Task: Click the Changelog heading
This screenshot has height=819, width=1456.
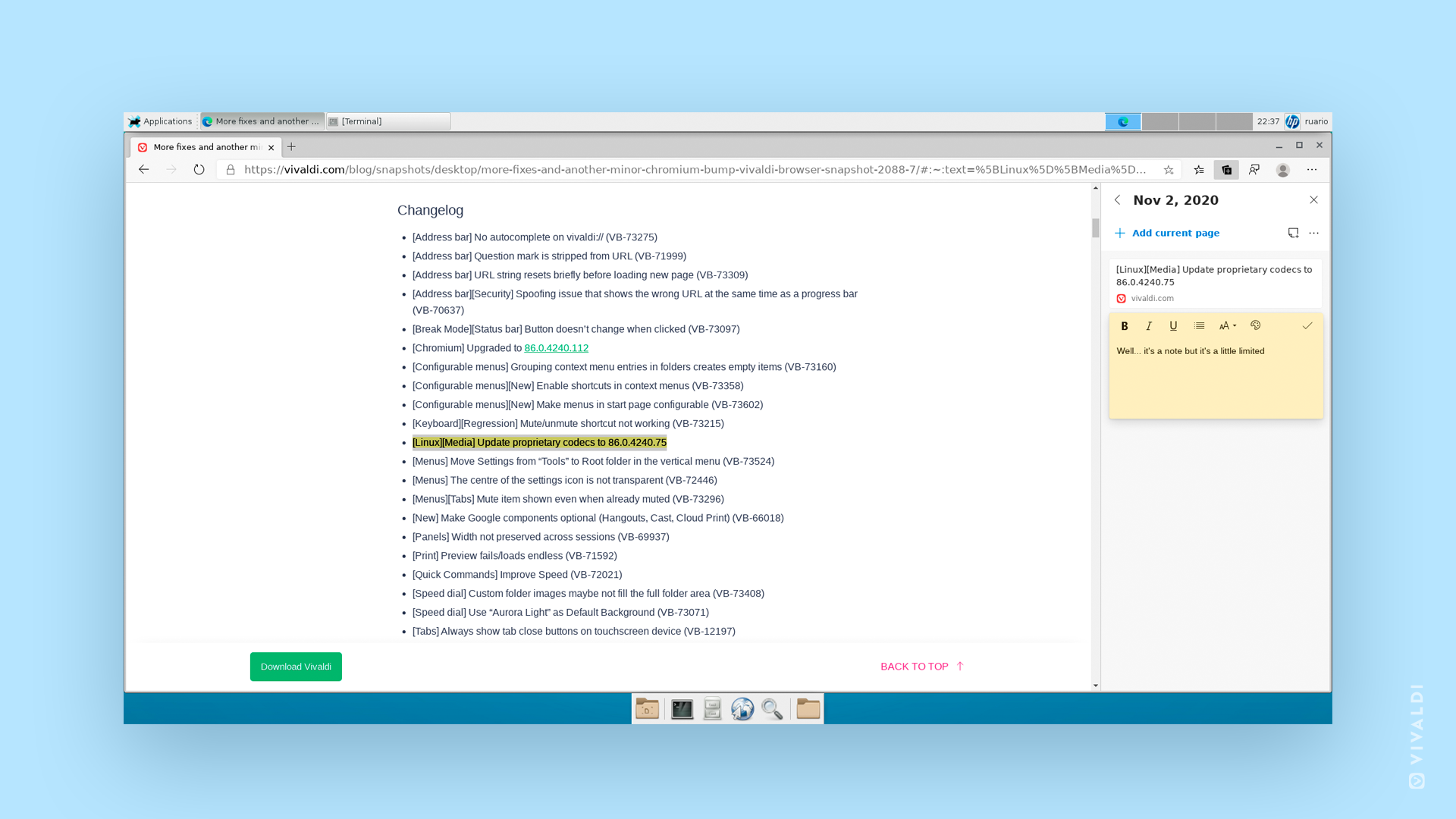Action: (x=430, y=210)
